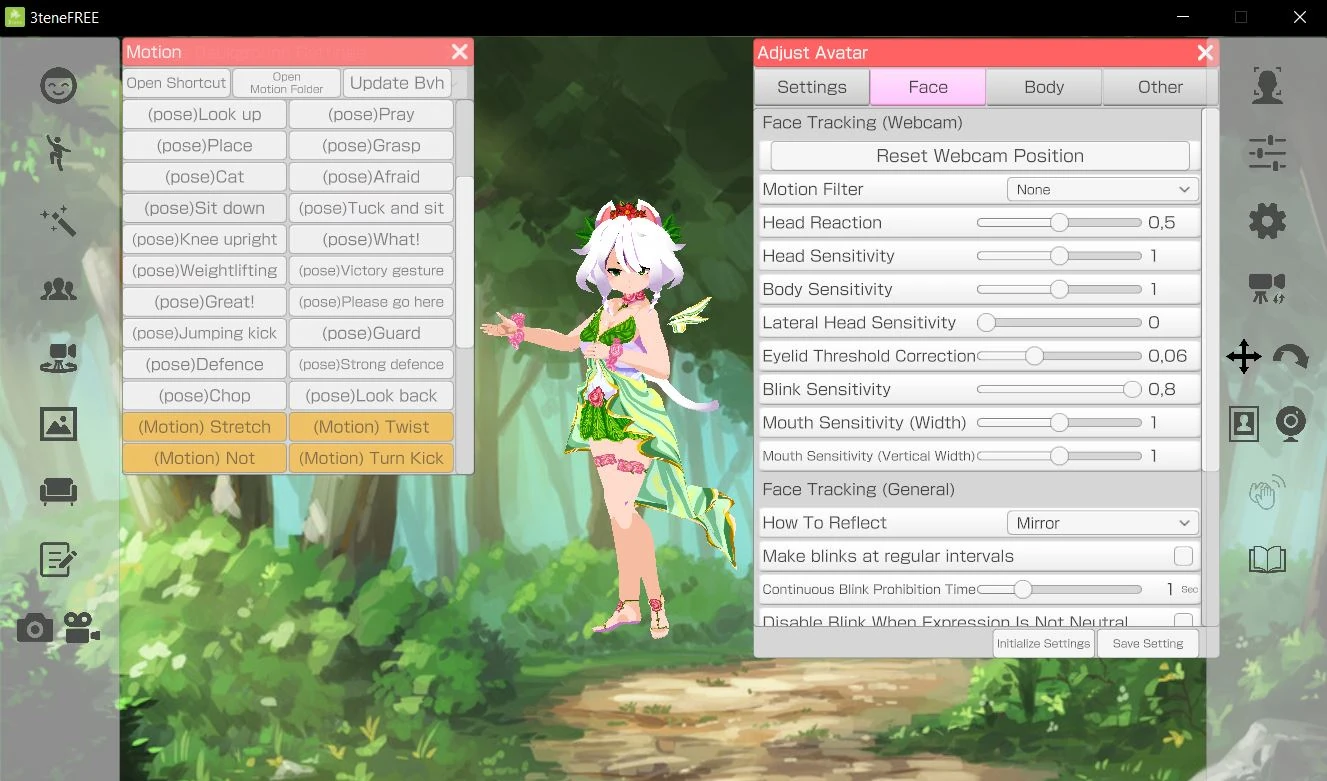1327x781 pixels.
Task: Play the (Motion) Not motion
Action: [x=204, y=458]
